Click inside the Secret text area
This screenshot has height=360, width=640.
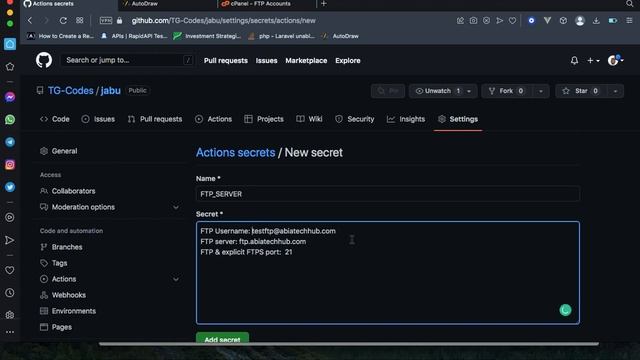click(x=388, y=273)
